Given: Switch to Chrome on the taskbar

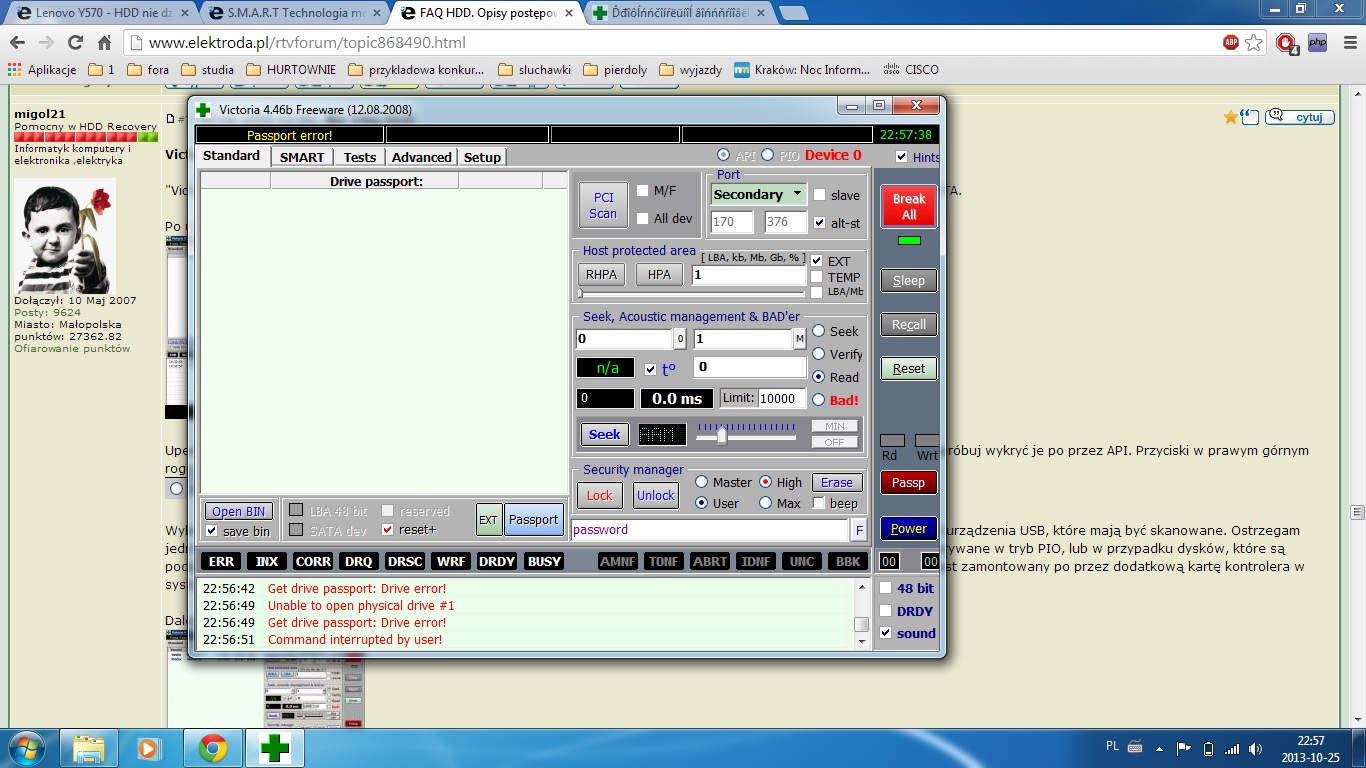Looking at the screenshot, I should pos(212,748).
